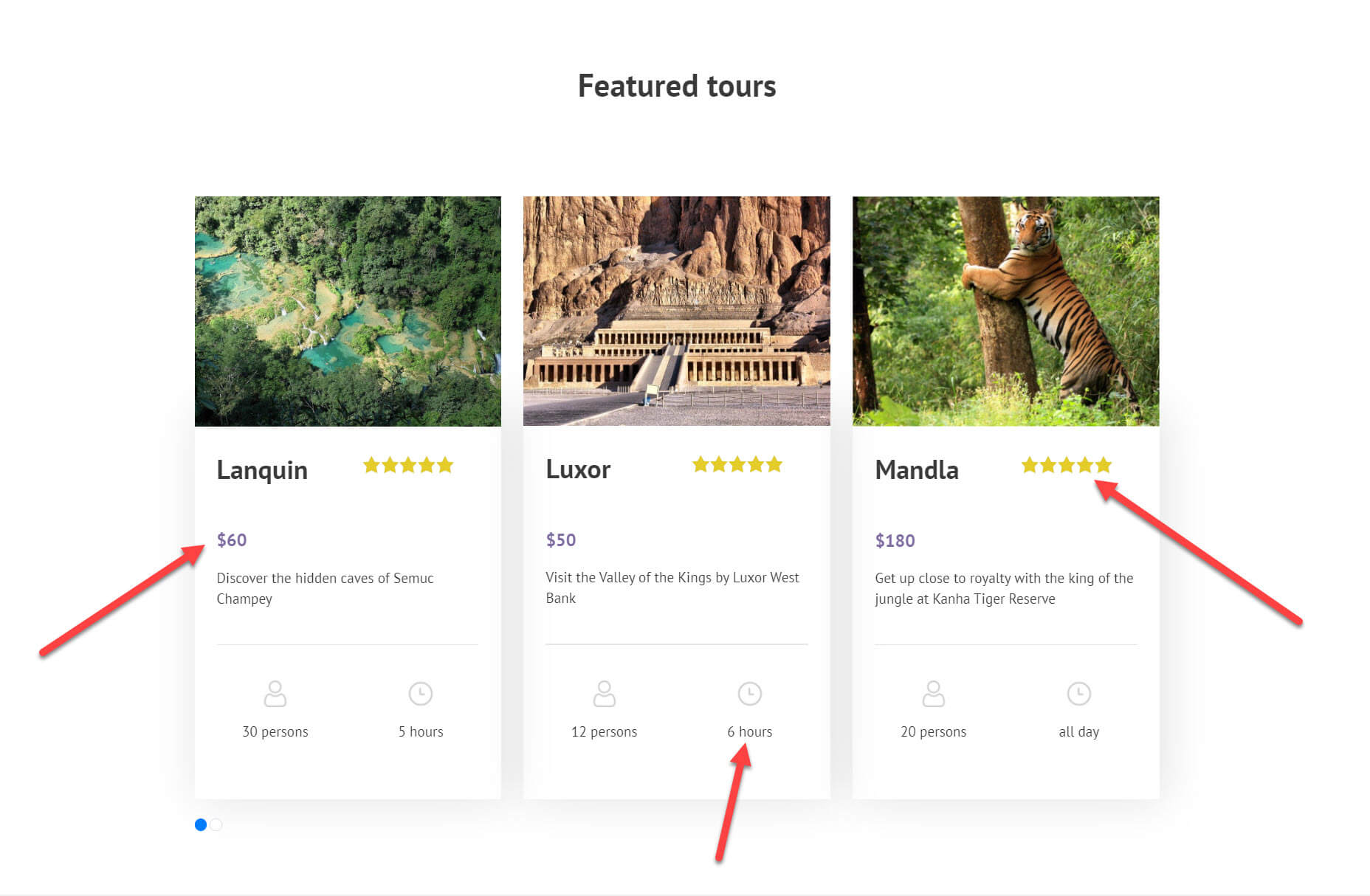Viewport: 1370px width, 896px height.
Task: Click the clock icon above 5 hours
Action: pyautogui.click(x=421, y=694)
